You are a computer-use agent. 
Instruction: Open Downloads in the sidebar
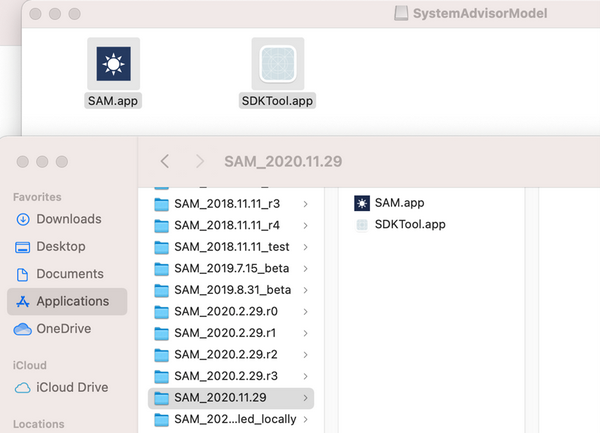tap(68, 219)
